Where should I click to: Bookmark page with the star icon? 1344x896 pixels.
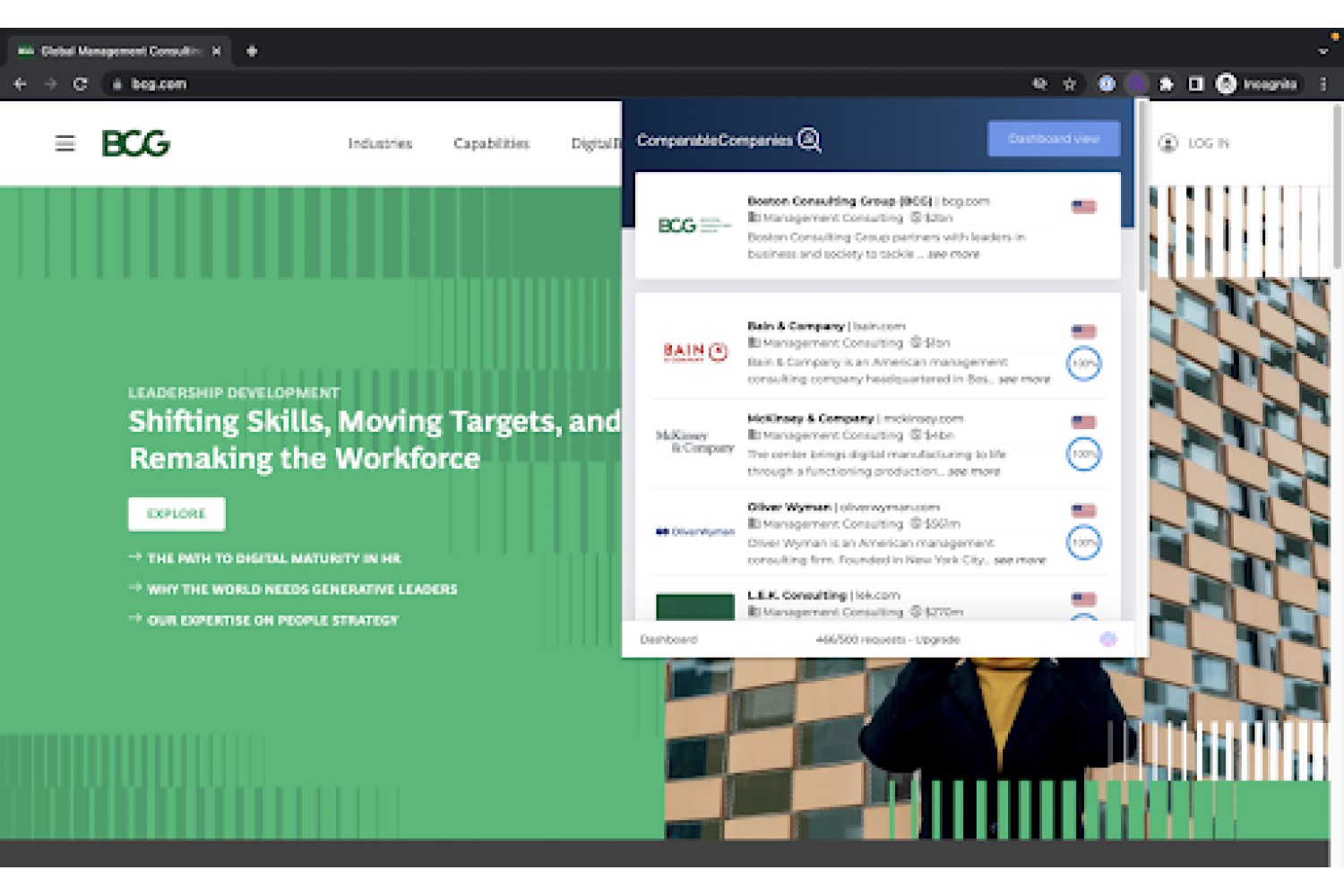coord(1069,84)
